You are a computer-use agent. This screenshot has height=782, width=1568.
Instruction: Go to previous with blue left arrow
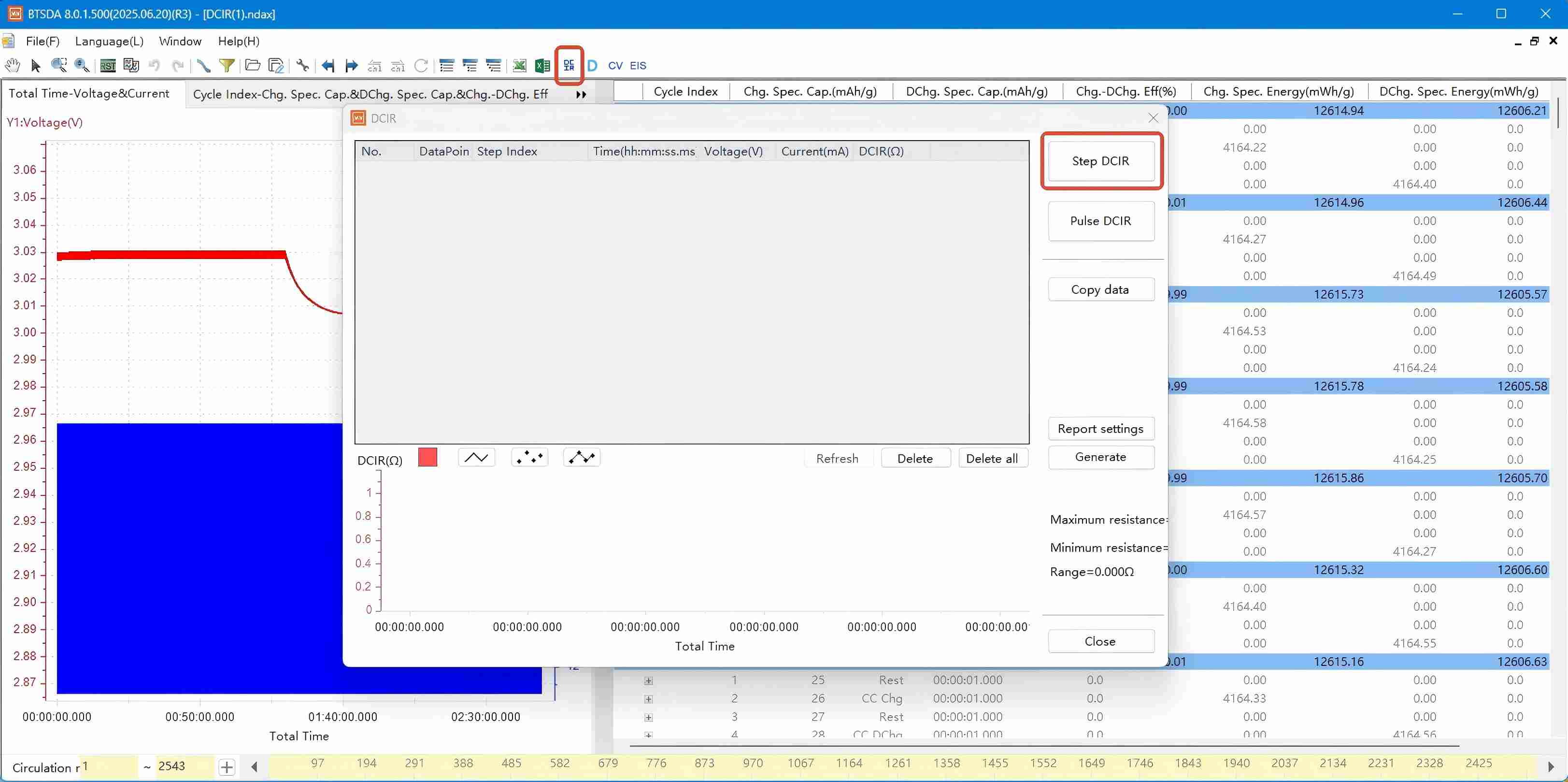[328, 65]
